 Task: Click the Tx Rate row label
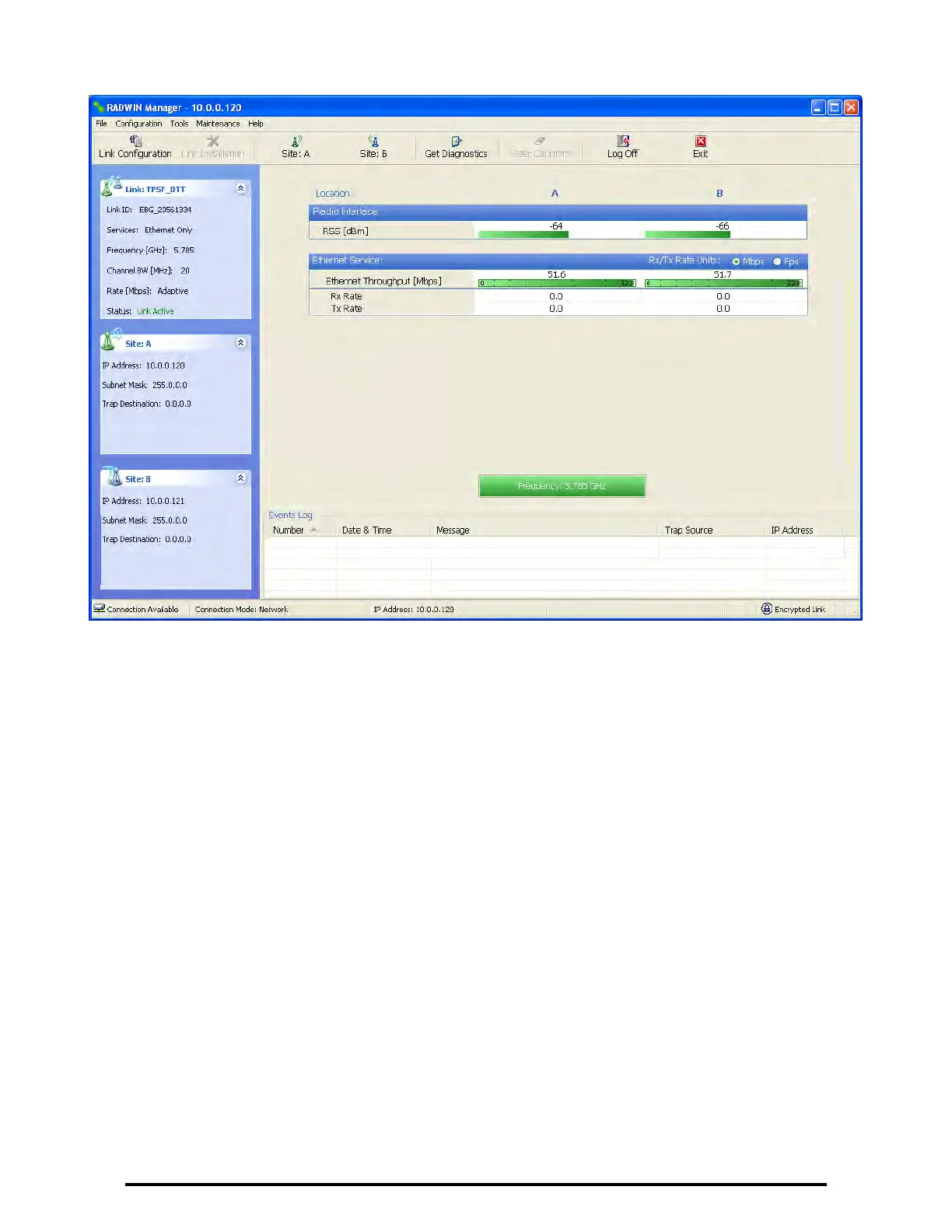tap(346, 309)
